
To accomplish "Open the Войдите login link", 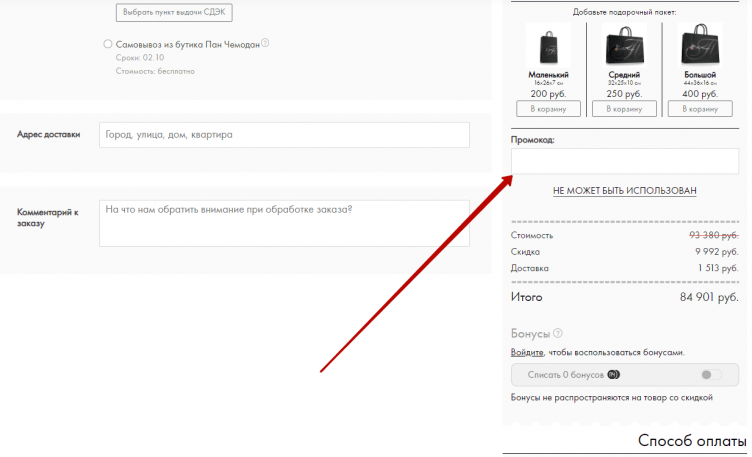I will pyautogui.click(x=527, y=352).
